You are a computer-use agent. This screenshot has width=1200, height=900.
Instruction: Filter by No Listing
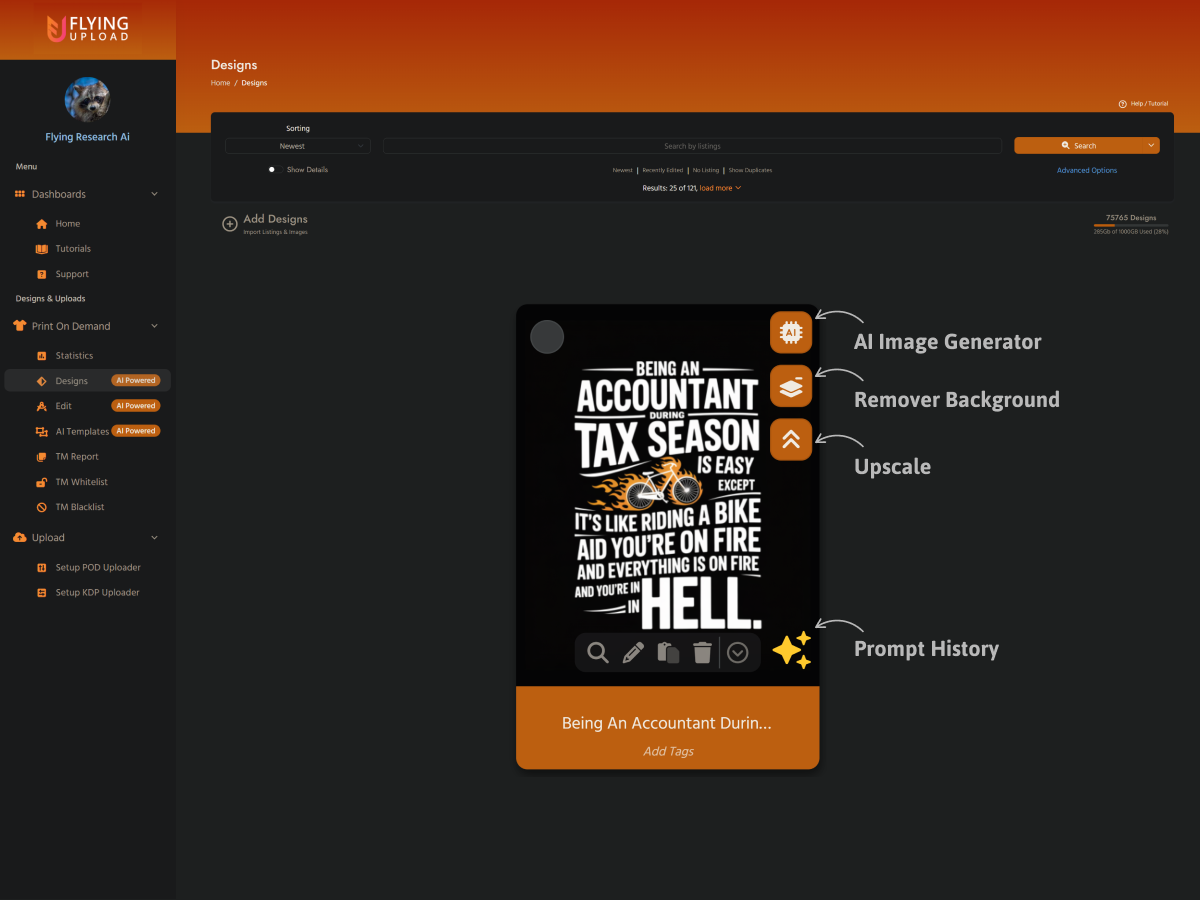(x=706, y=170)
